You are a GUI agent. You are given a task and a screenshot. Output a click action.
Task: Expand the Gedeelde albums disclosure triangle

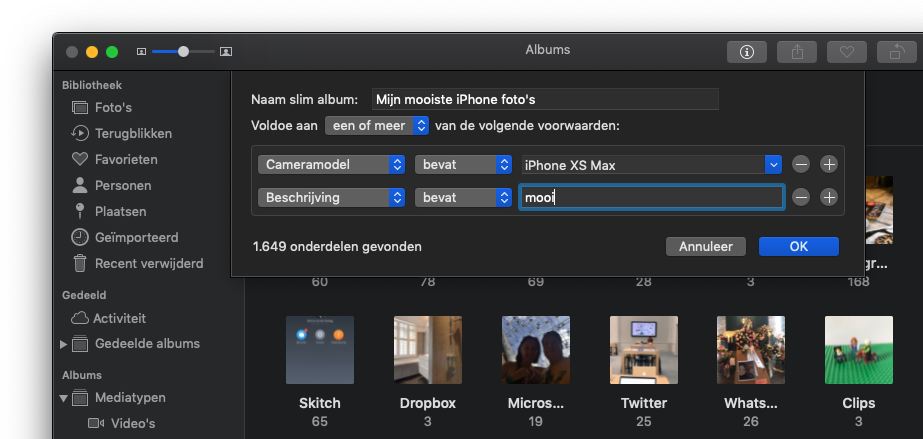pos(64,344)
